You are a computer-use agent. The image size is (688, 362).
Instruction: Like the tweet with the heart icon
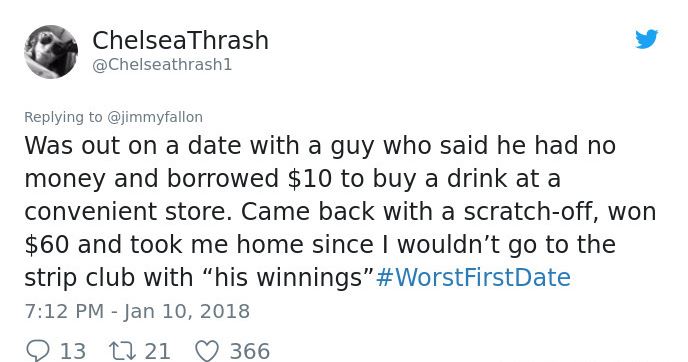[x=207, y=352]
